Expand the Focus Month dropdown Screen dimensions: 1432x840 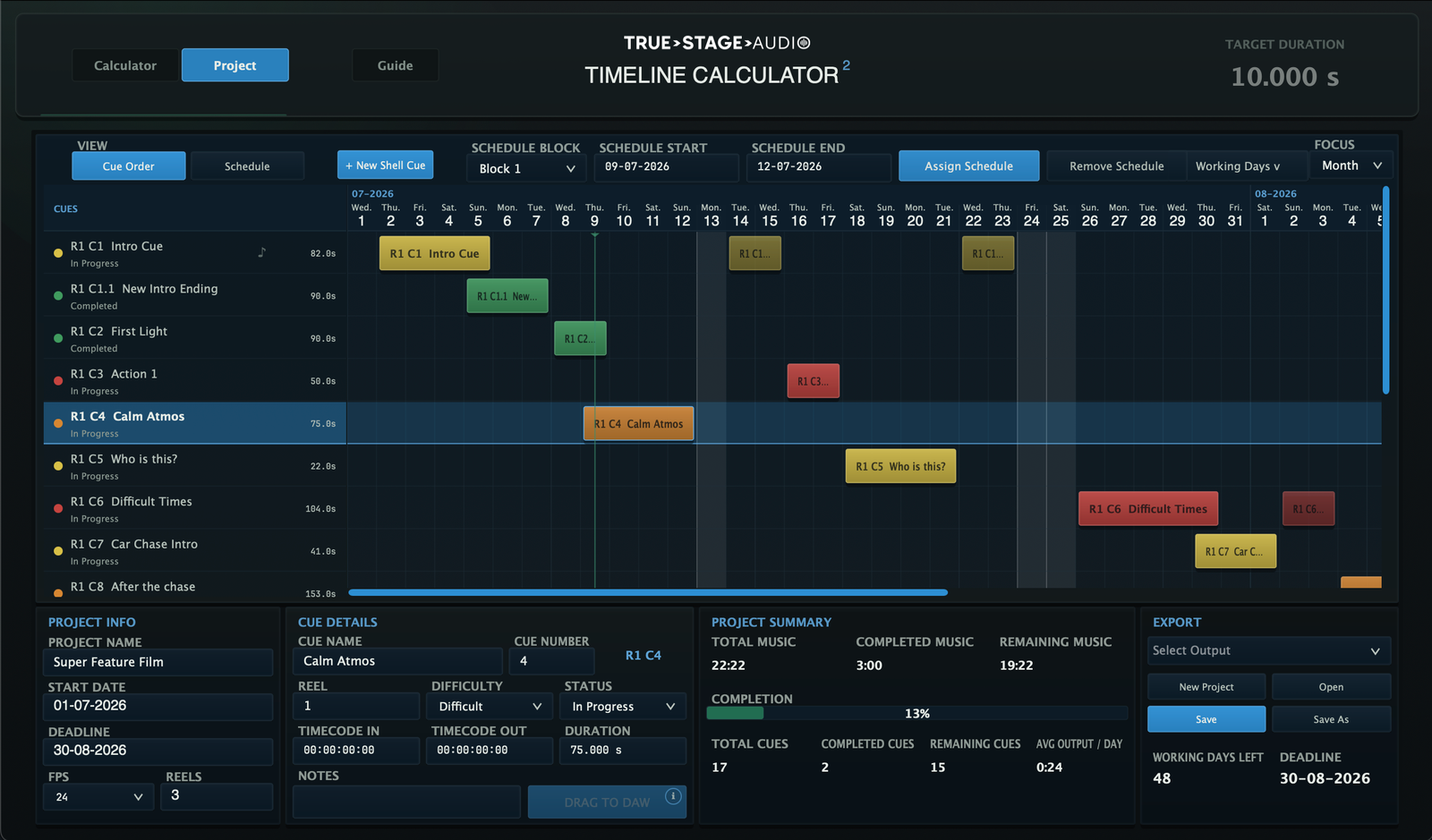coord(1351,165)
